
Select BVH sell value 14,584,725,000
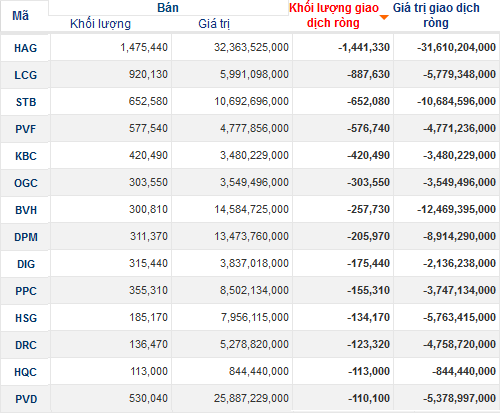click(251, 209)
